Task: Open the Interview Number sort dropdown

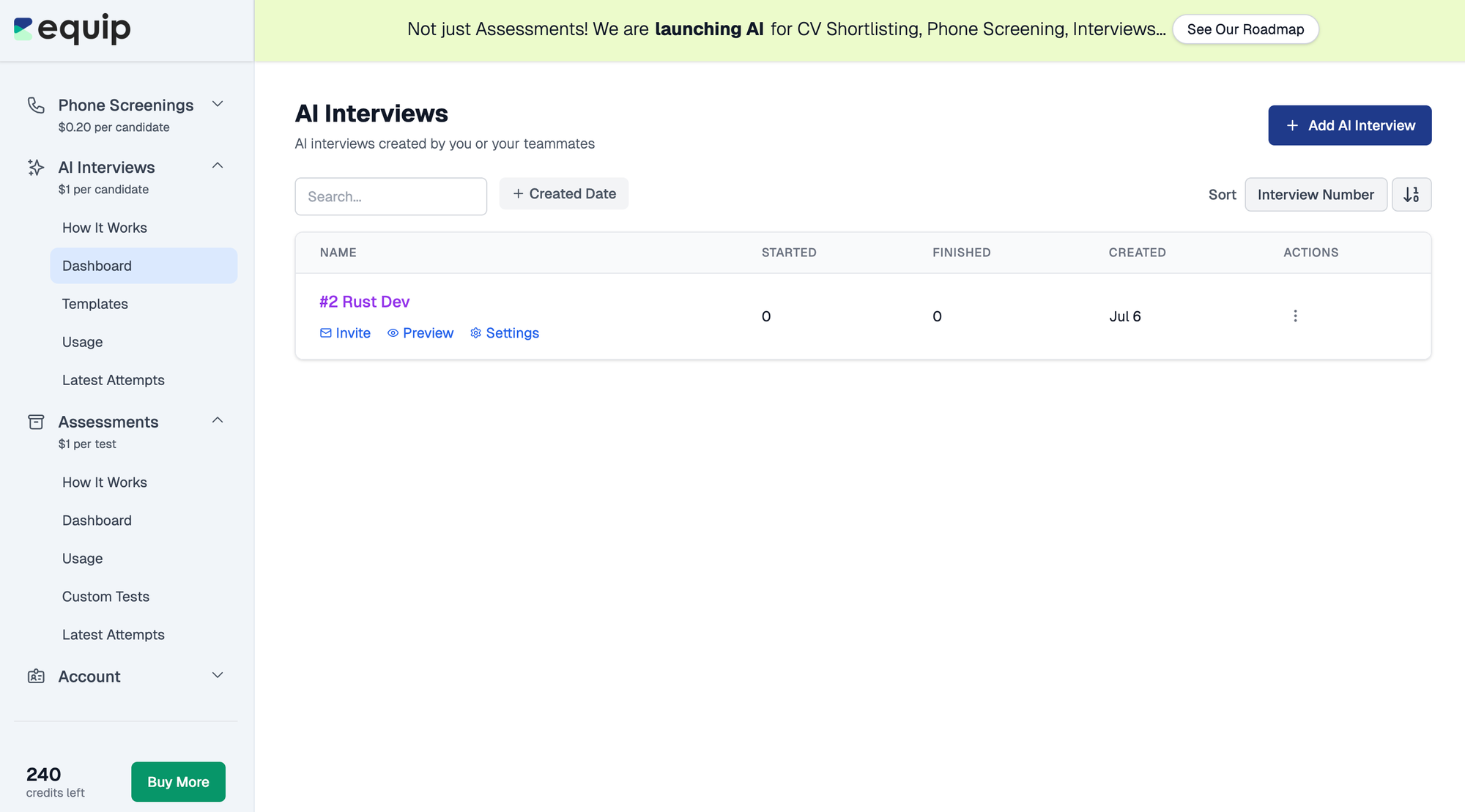Action: pyautogui.click(x=1315, y=195)
